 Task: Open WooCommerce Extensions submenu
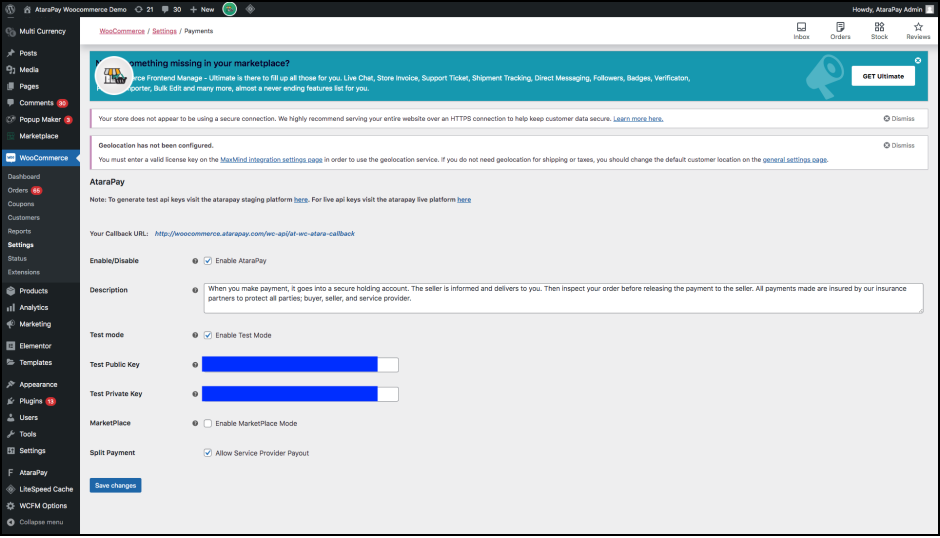pyautogui.click(x=24, y=272)
